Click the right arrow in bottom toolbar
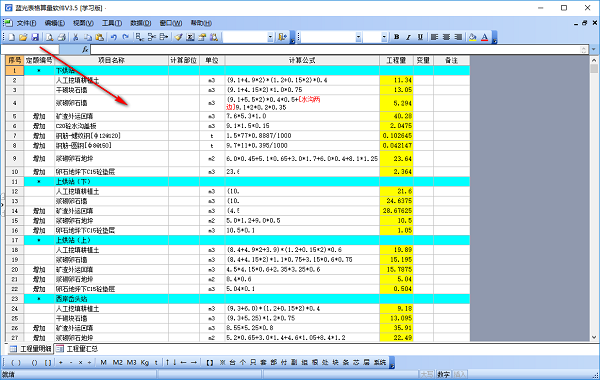Screen dimensions: 600x380 [x=194, y=362]
